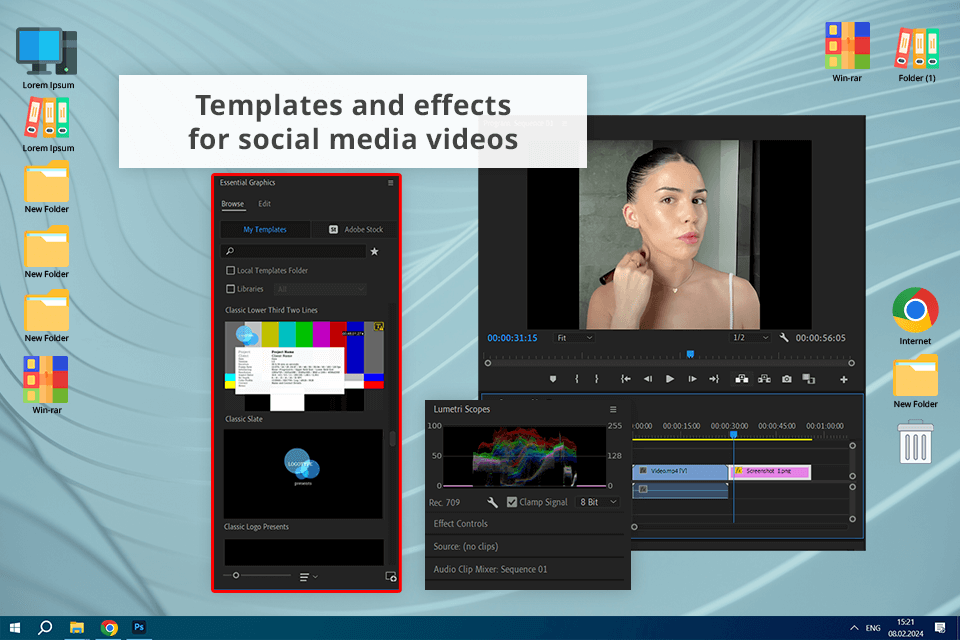Open the Folder (1) desktop icon
Image resolution: width=960 pixels, height=640 pixels.
(x=917, y=47)
